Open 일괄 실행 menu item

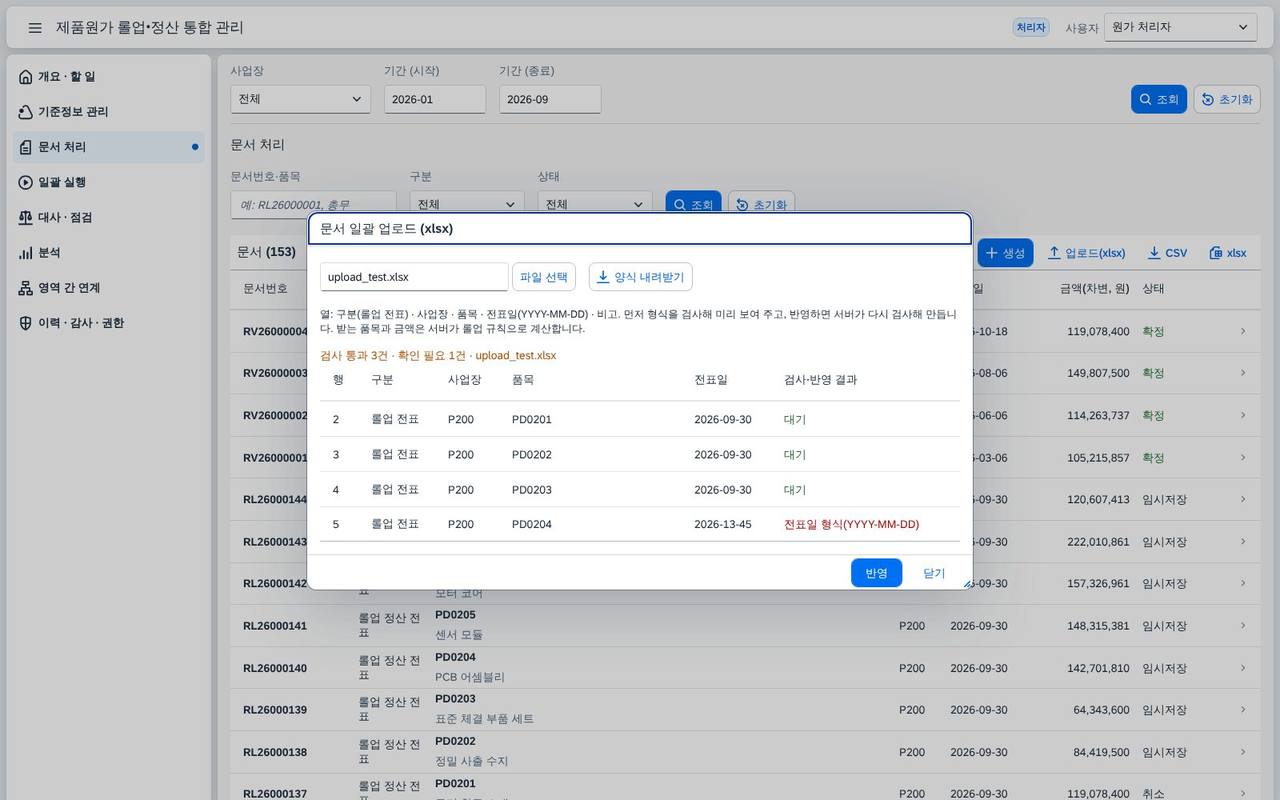tap(108, 182)
